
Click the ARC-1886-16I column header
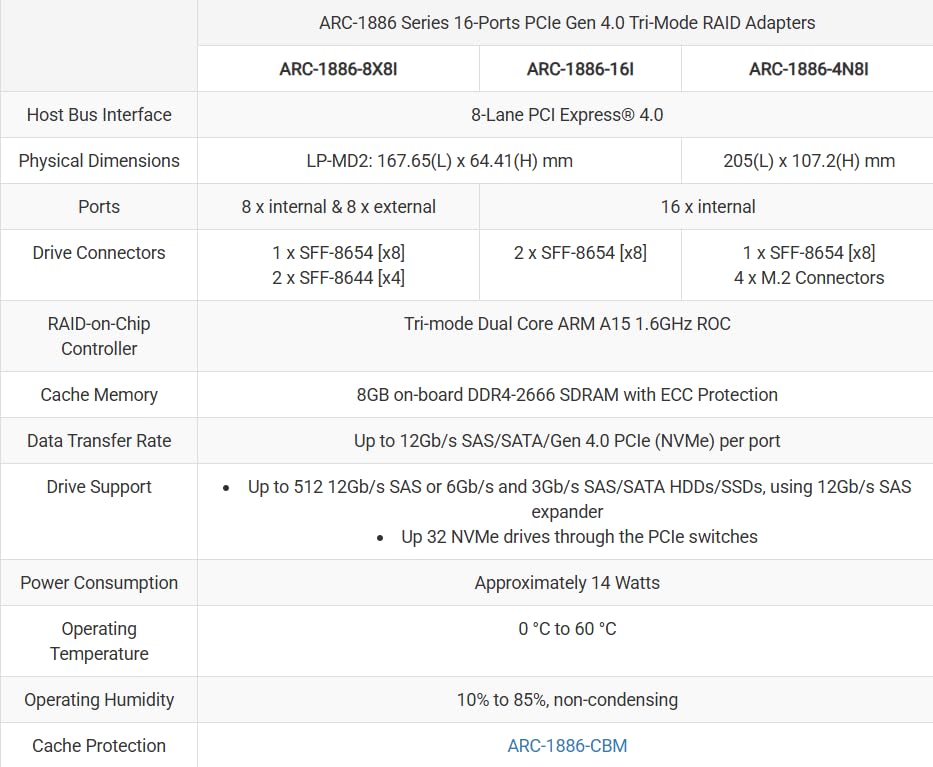pyautogui.click(x=580, y=69)
